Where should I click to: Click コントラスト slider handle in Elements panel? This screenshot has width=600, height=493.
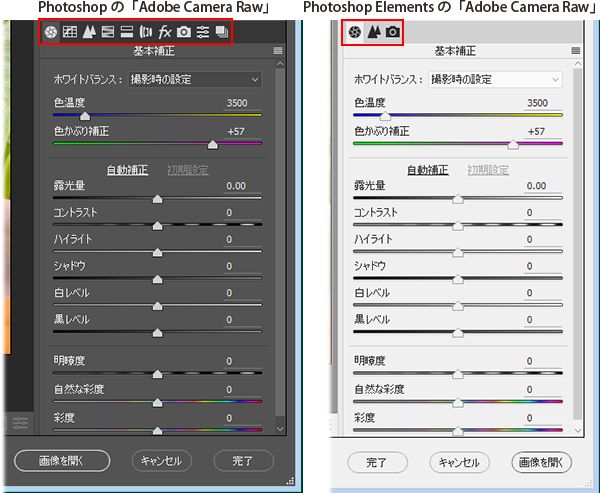point(458,226)
